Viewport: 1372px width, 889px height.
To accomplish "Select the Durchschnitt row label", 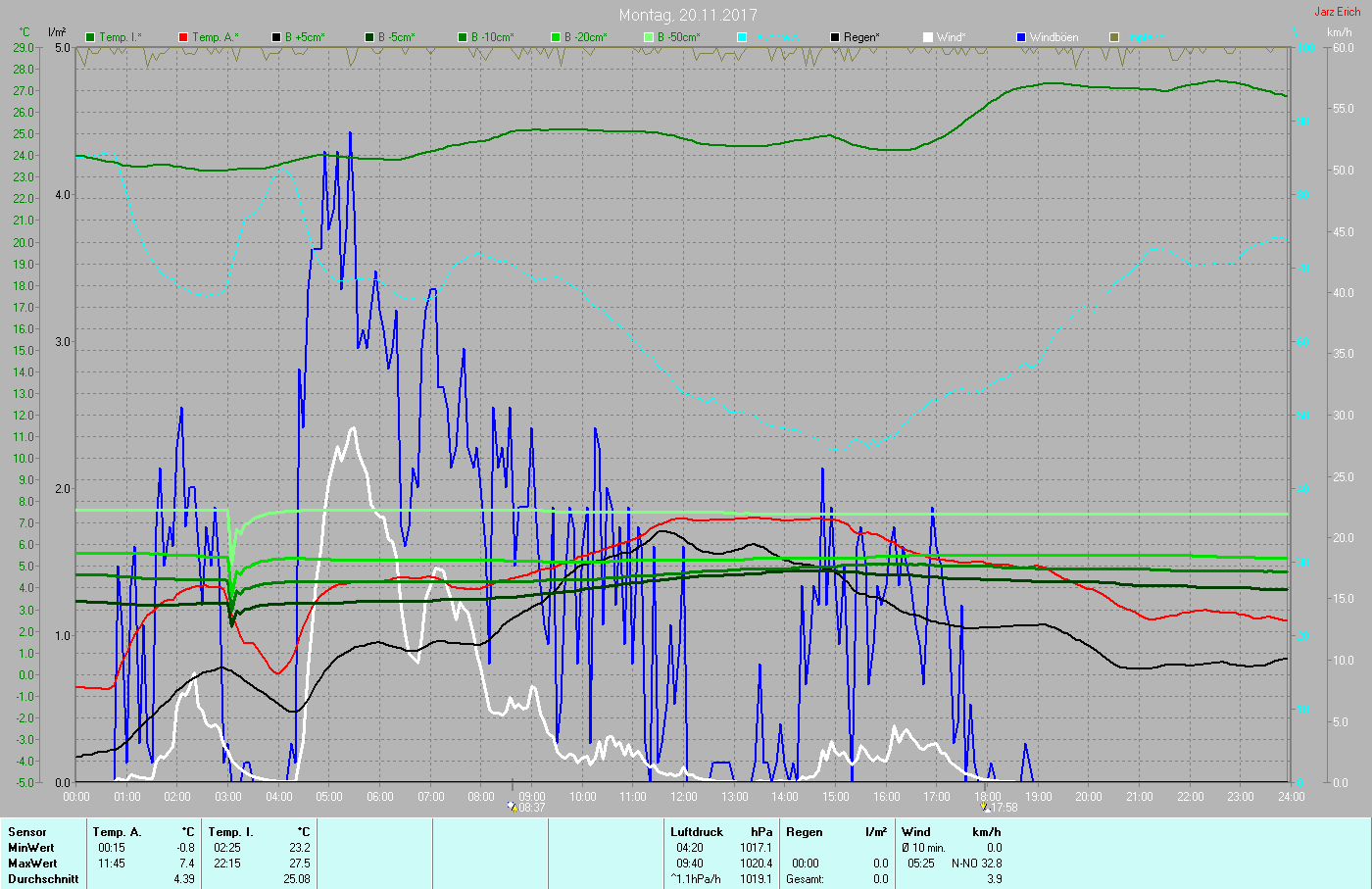I will [43, 879].
